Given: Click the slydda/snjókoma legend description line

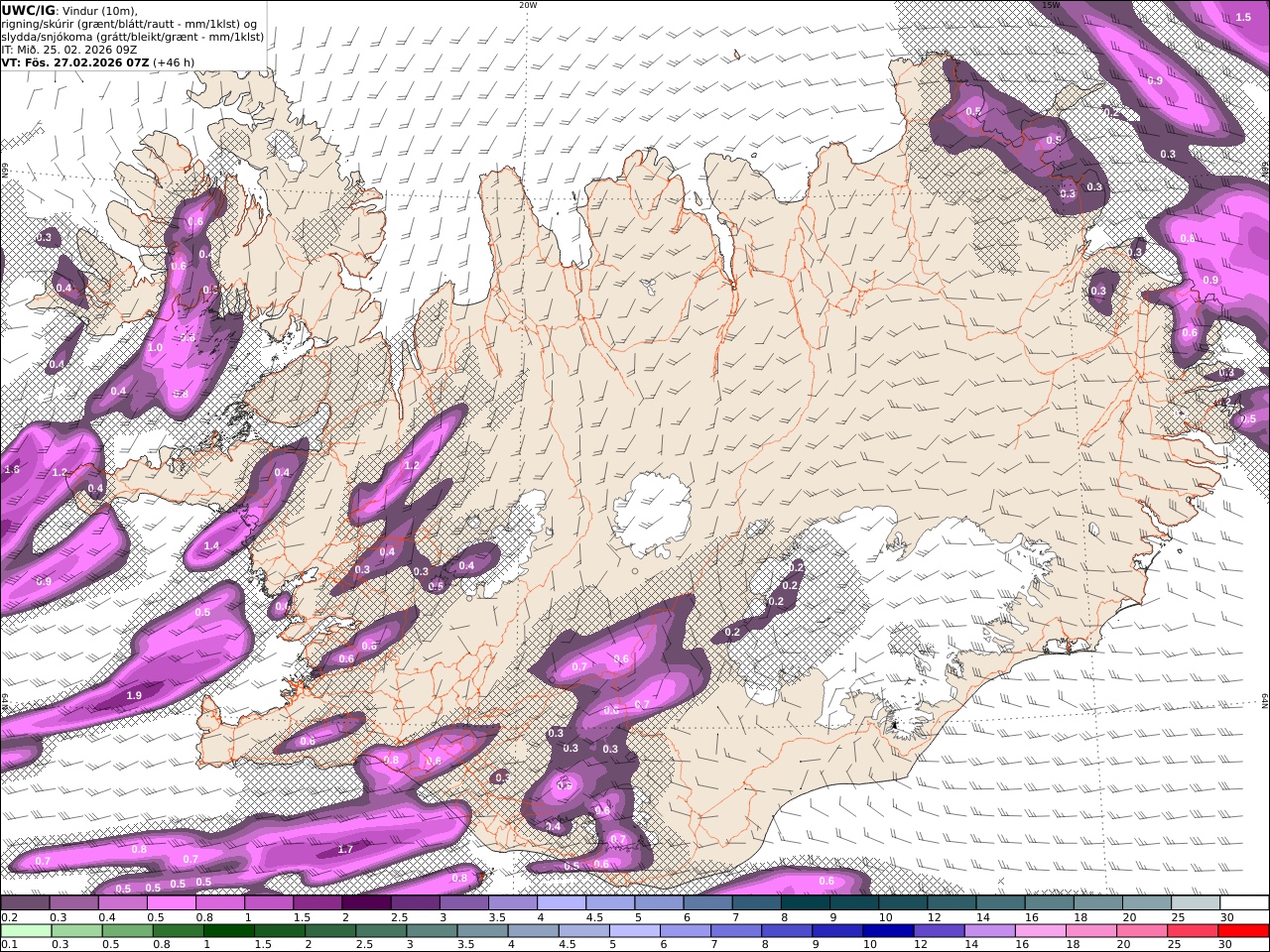Looking at the screenshot, I should click(x=132, y=36).
